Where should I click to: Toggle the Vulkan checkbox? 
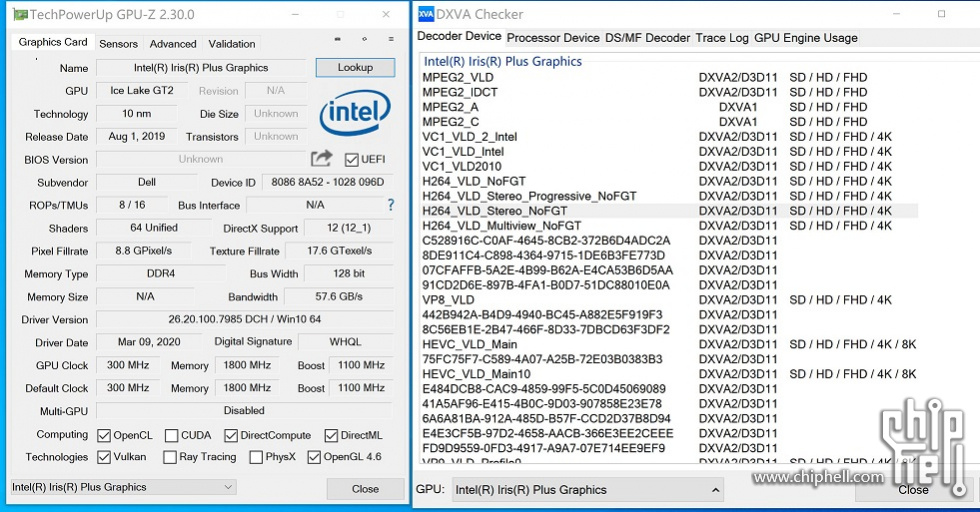point(104,457)
